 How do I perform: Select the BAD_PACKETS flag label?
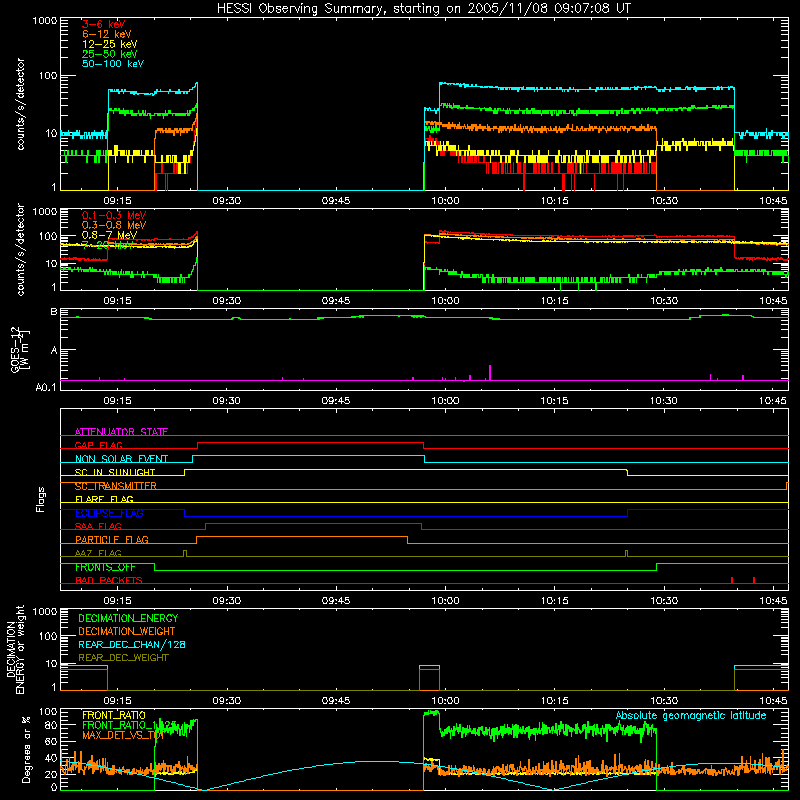[x=109, y=580]
